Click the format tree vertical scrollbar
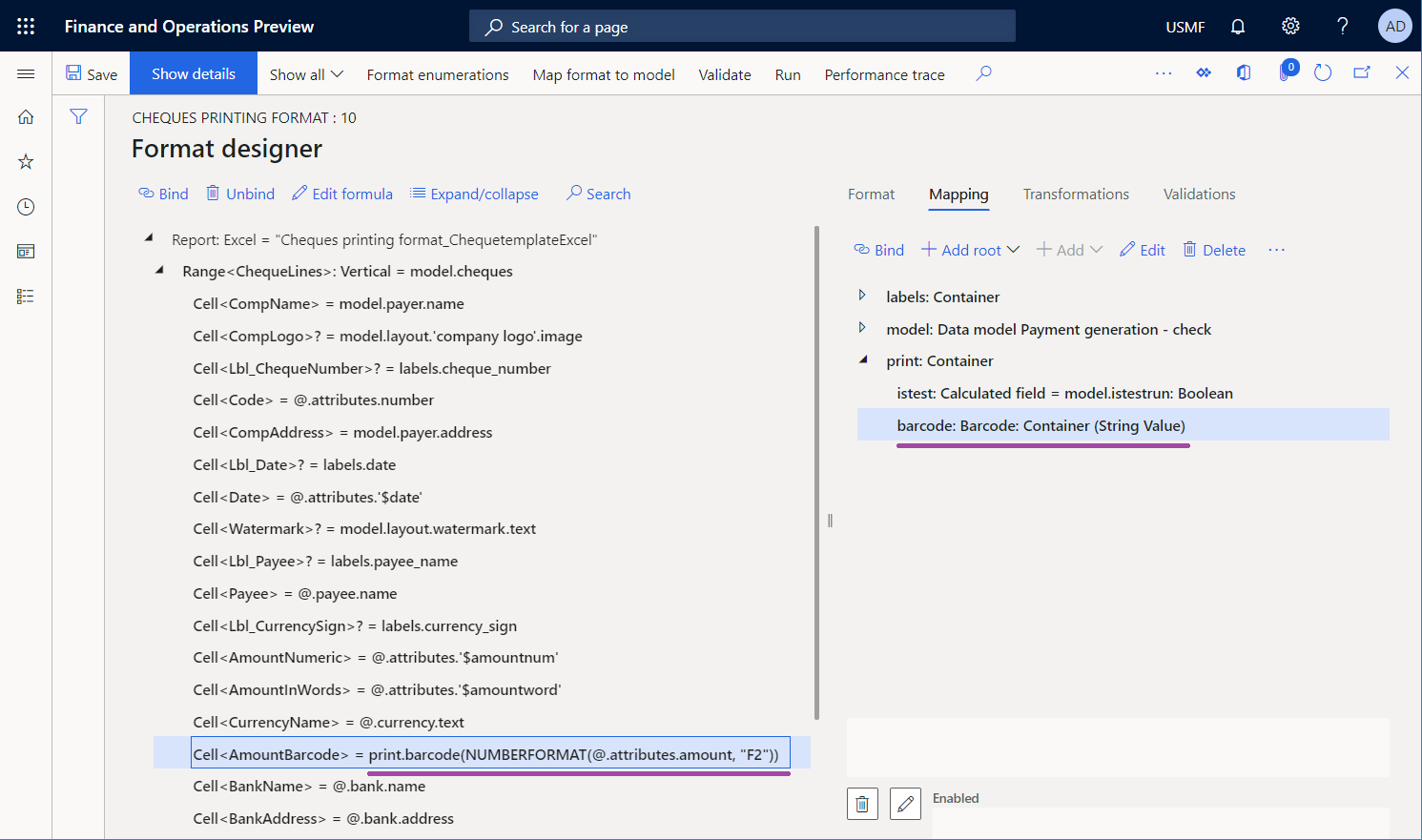The width and height of the screenshot is (1422, 840). pyautogui.click(x=816, y=472)
